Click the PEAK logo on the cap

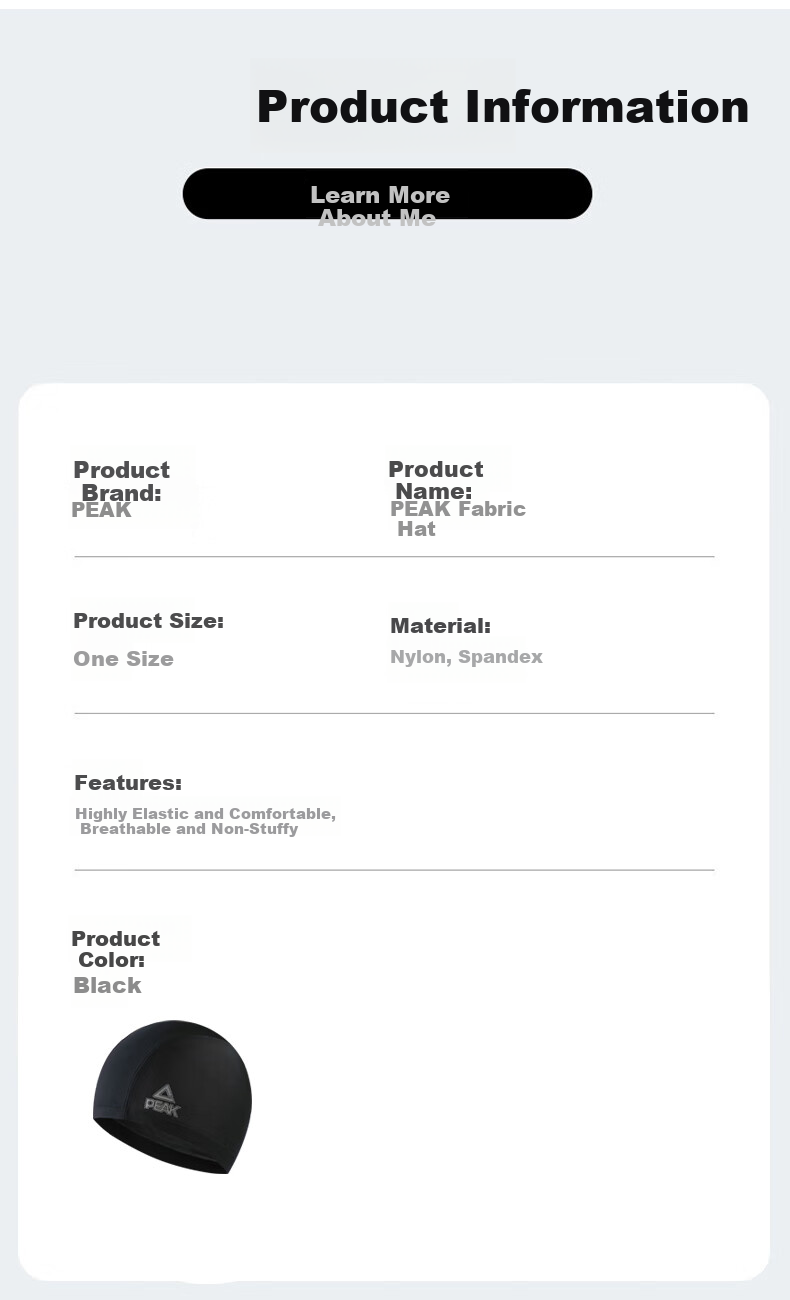(x=162, y=1100)
